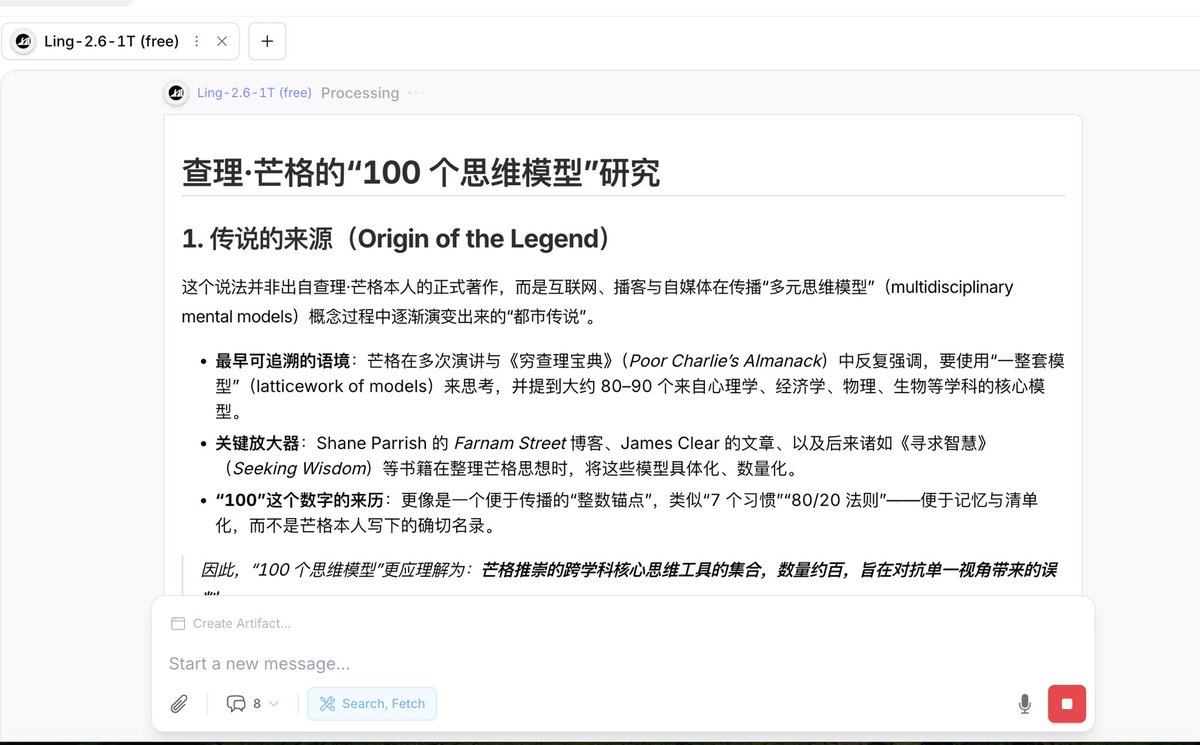Stop generation with the red stop button

click(1067, 704)
